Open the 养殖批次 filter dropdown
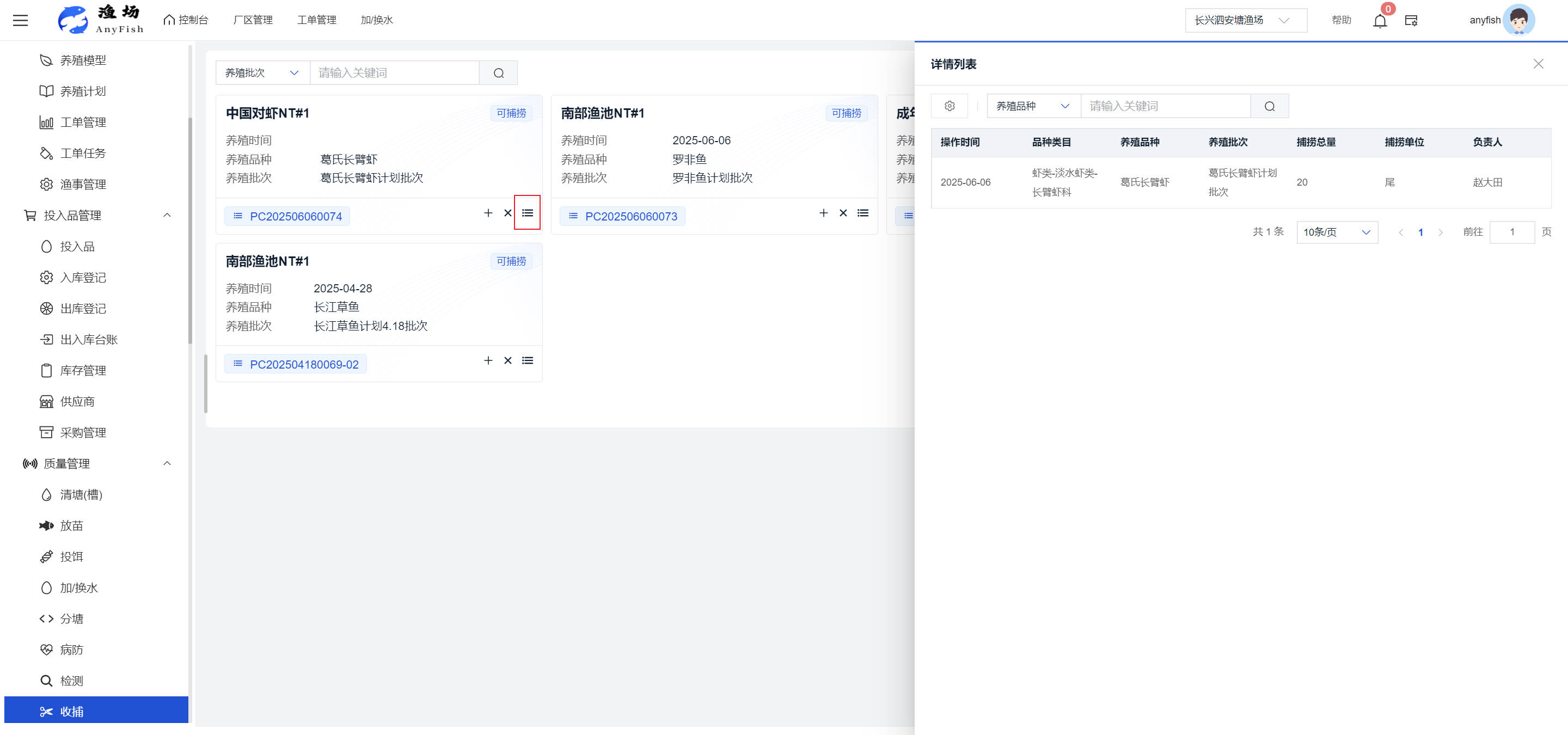Screen dimensions: 1568x735 (x=262, y=73)
